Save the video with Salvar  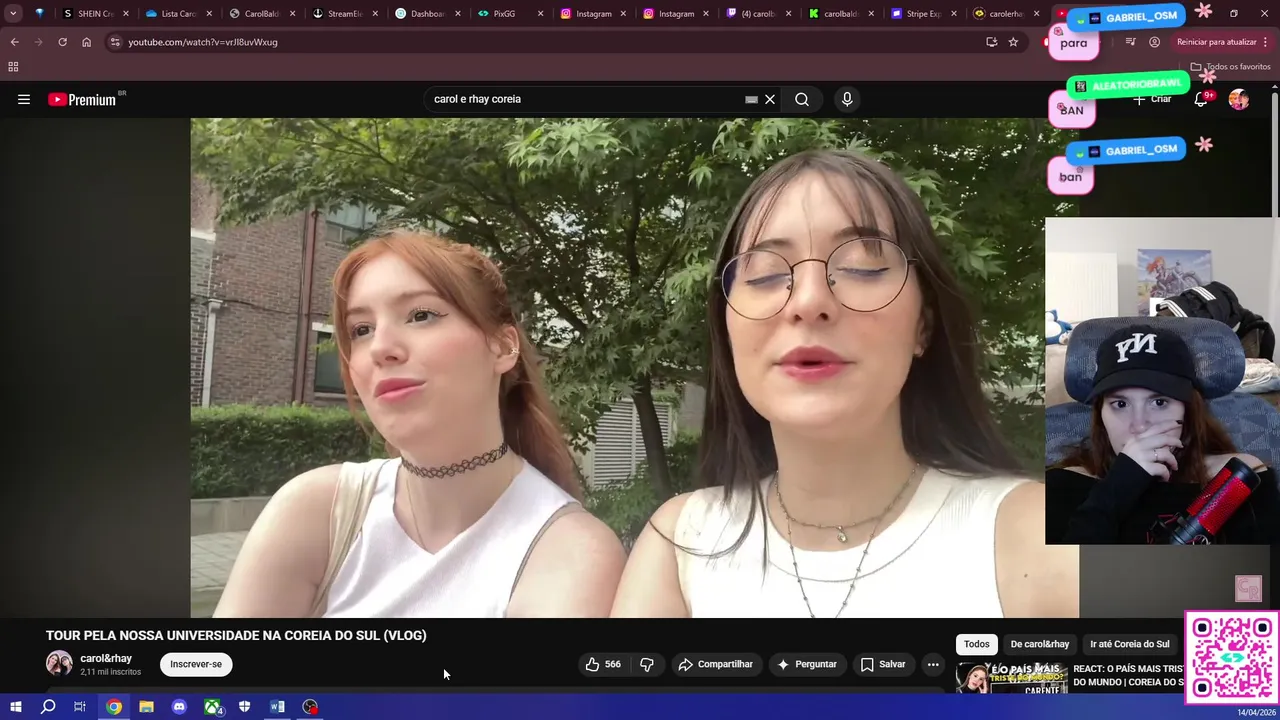point(883,664)
